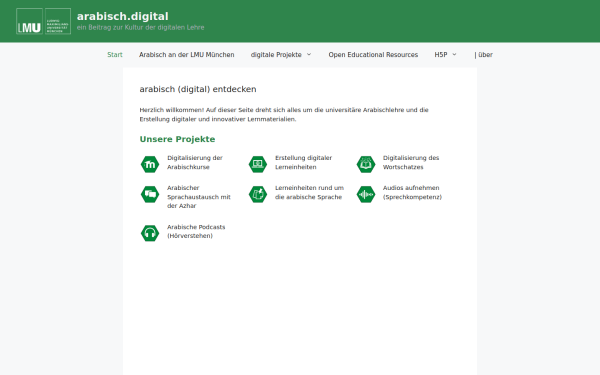Viewport: 600px width, 375px height.
Task: Click the audio waveform hexagon icon
Action: 366,194
